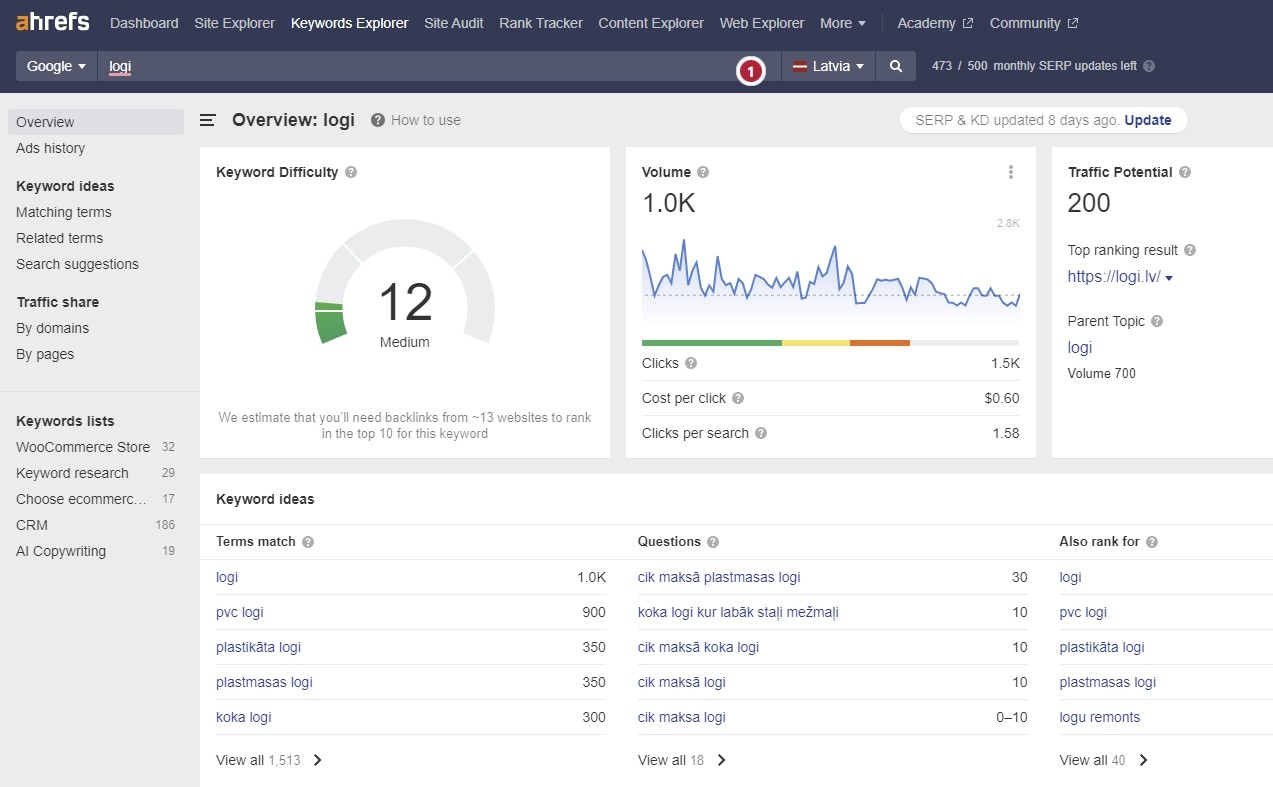Click help icon beside Traffic Potential
Image resolution: width=1273 pixels, height=787 pixels.
(x=1185, y=172)
